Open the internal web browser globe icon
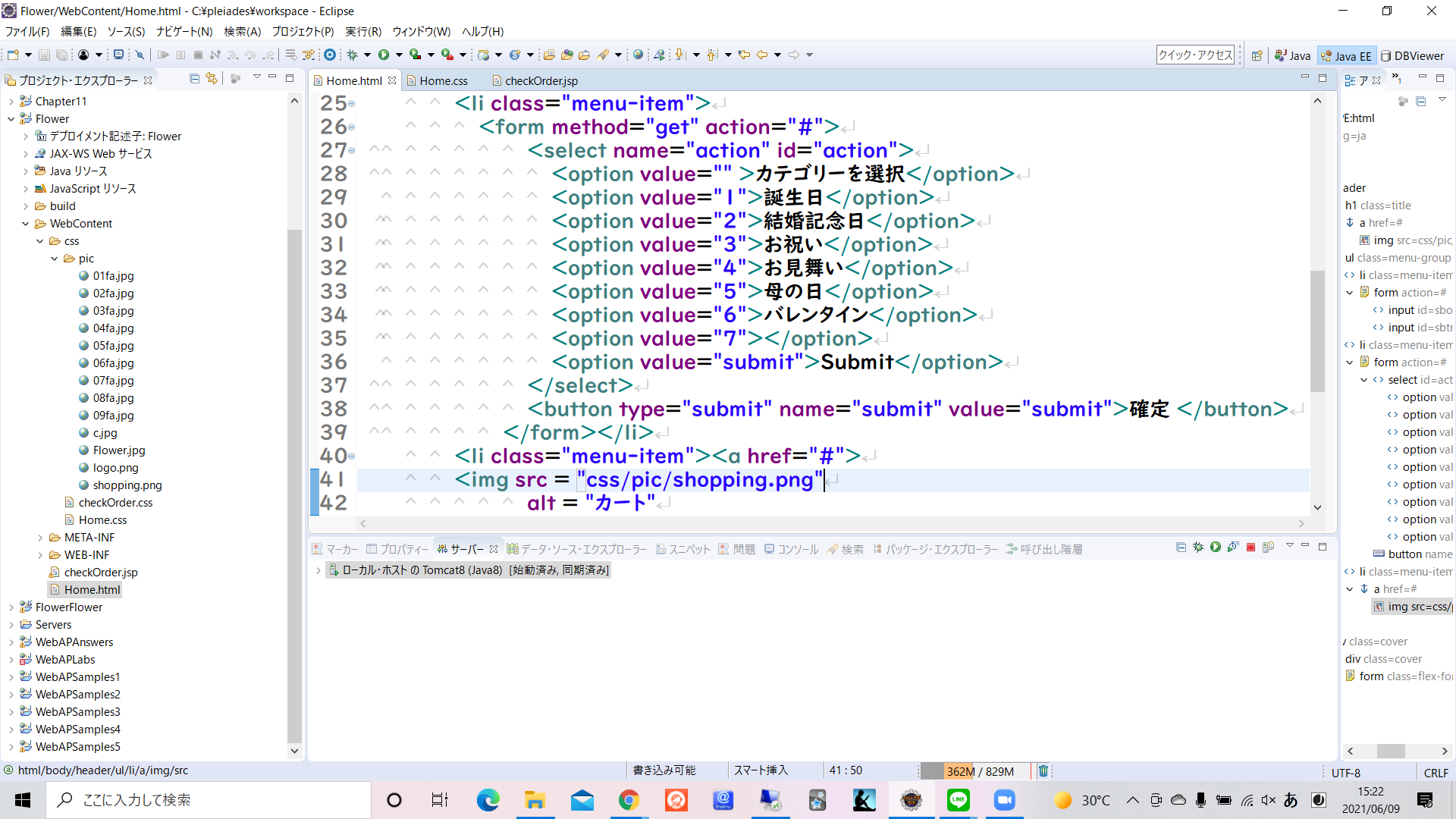This screenshot has height=819, width=1456. (639, 55)
